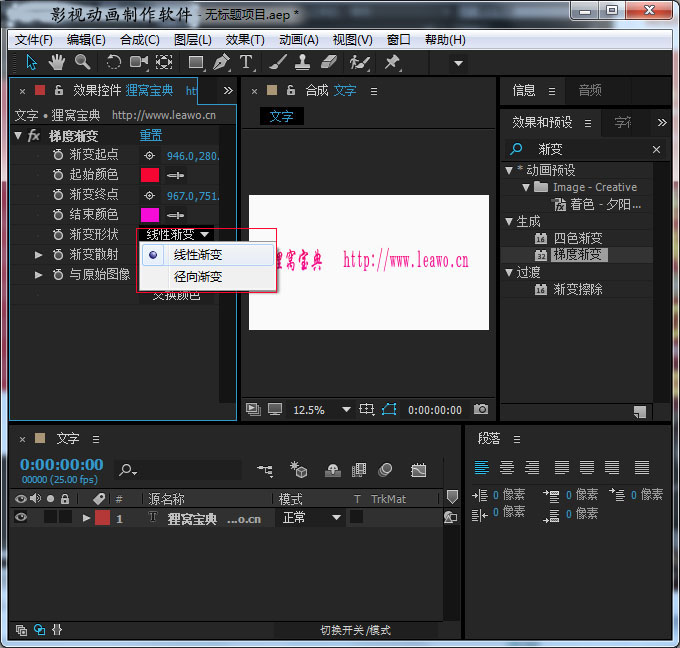Toggle stopwatch for 结束颜色

coord(58,214)
